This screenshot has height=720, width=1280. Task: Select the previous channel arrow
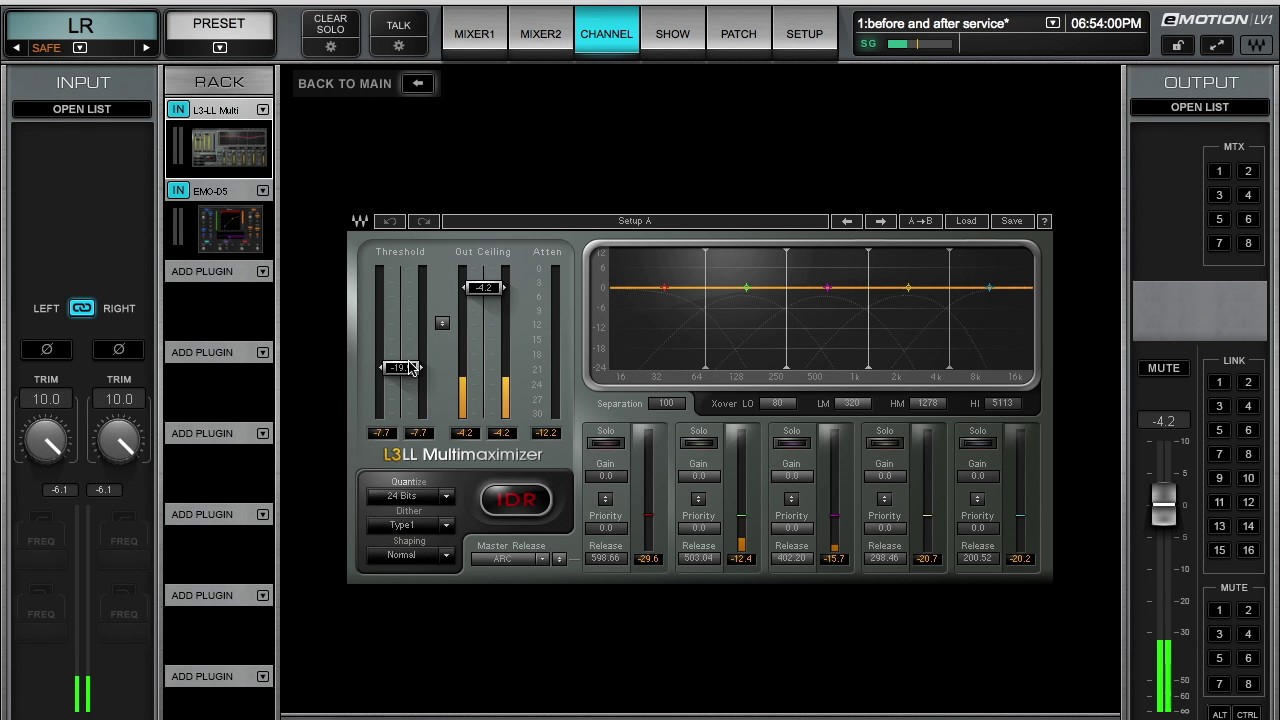tap(16, 48)
